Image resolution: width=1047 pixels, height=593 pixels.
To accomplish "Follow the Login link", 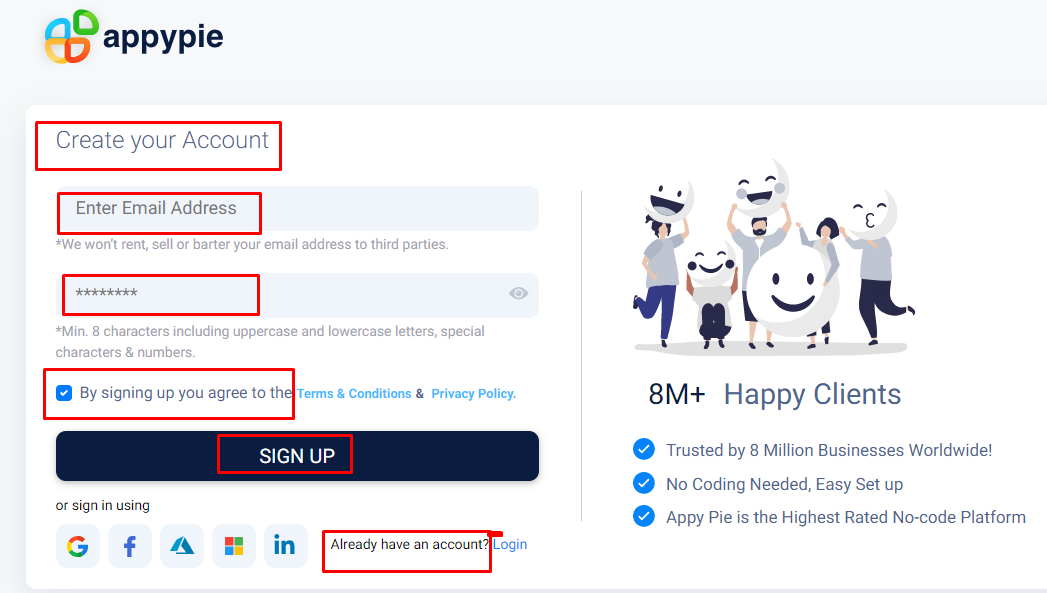I will click(510, 544).
